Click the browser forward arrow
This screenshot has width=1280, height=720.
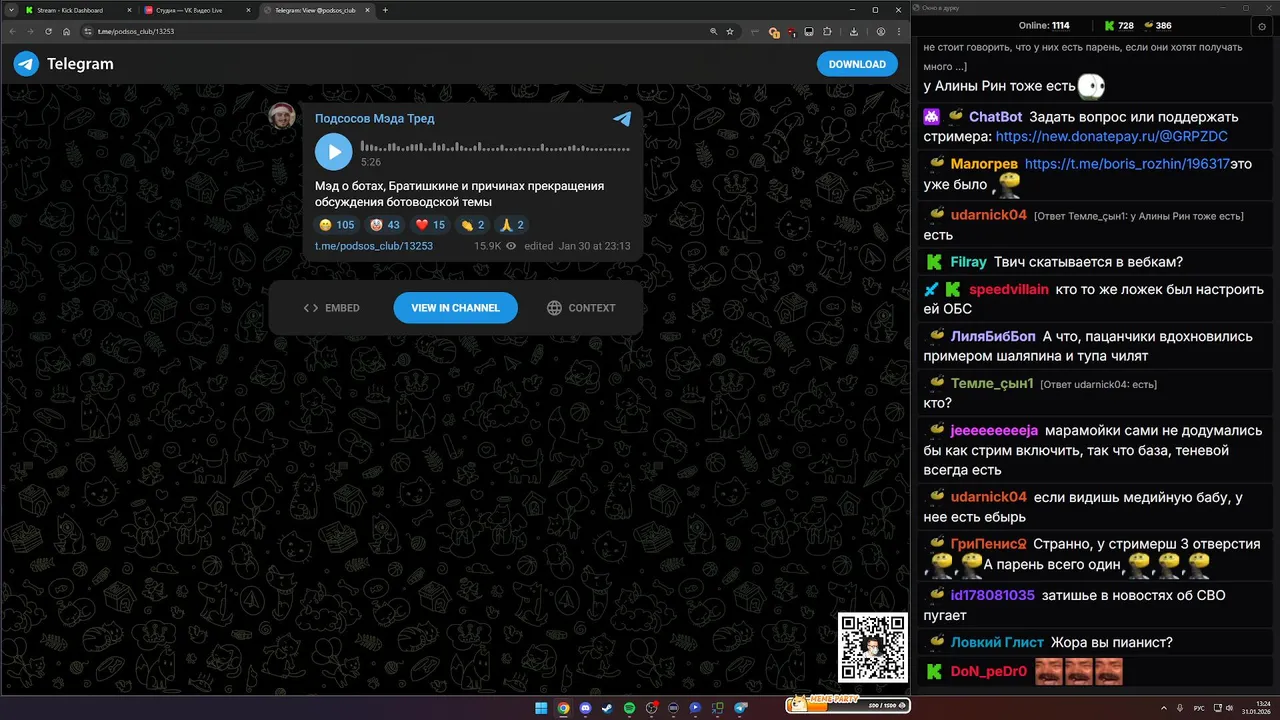click(31, 32)
